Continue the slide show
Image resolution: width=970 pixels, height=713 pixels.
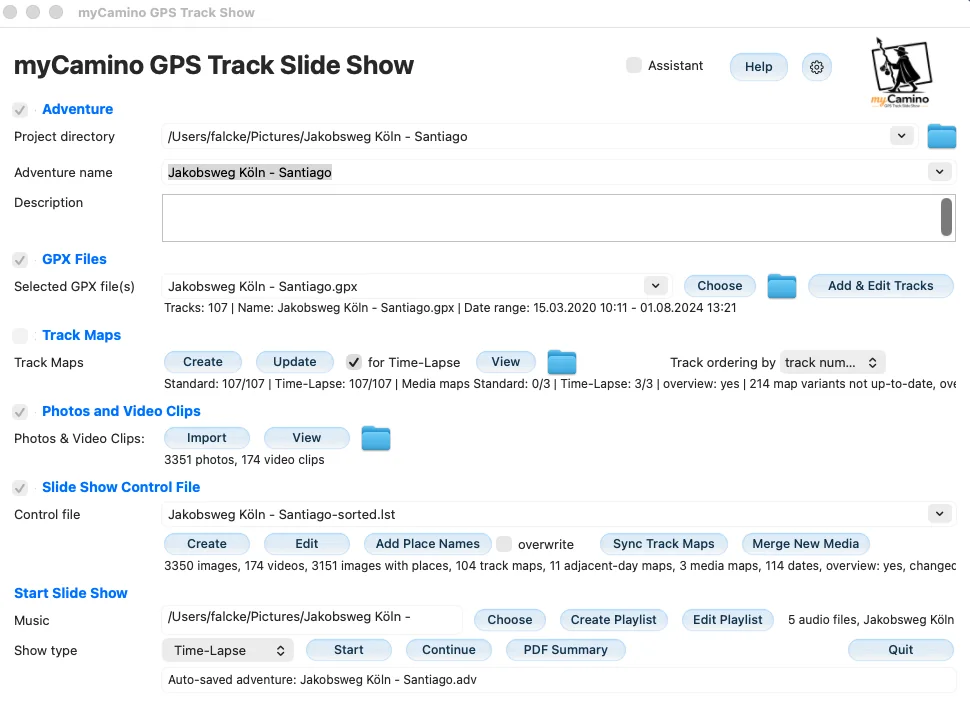point(449,650)
